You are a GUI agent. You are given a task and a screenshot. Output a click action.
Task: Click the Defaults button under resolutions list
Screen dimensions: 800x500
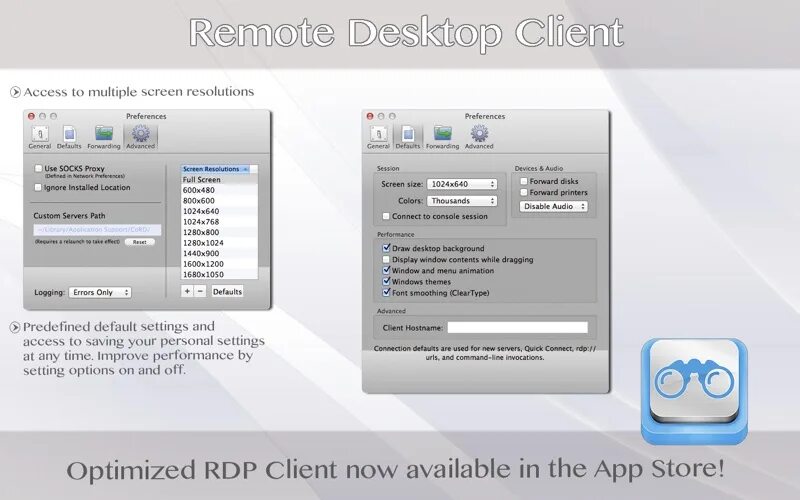point(228,291)
